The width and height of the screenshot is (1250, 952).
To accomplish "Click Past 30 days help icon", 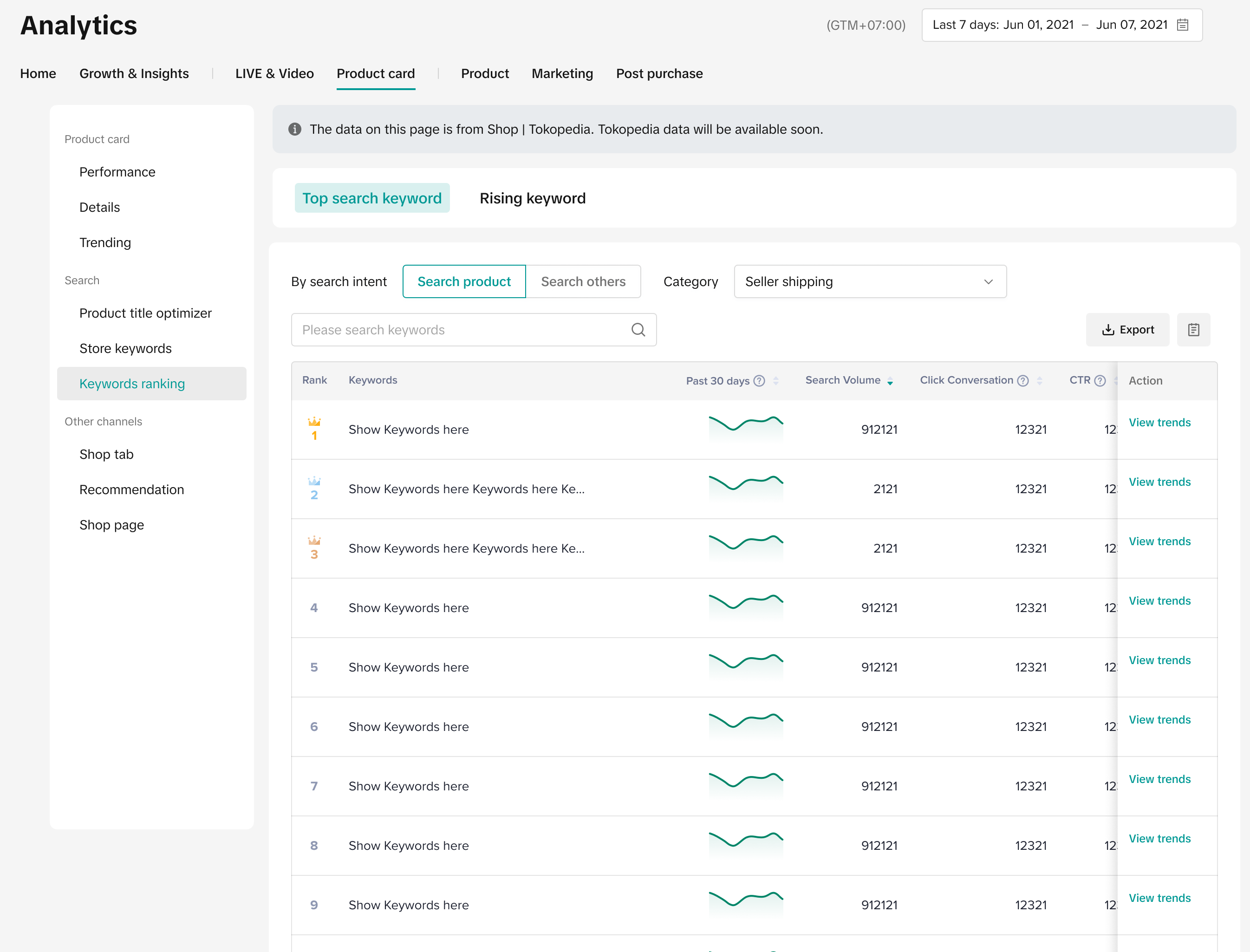I will [x=759, y=381].
